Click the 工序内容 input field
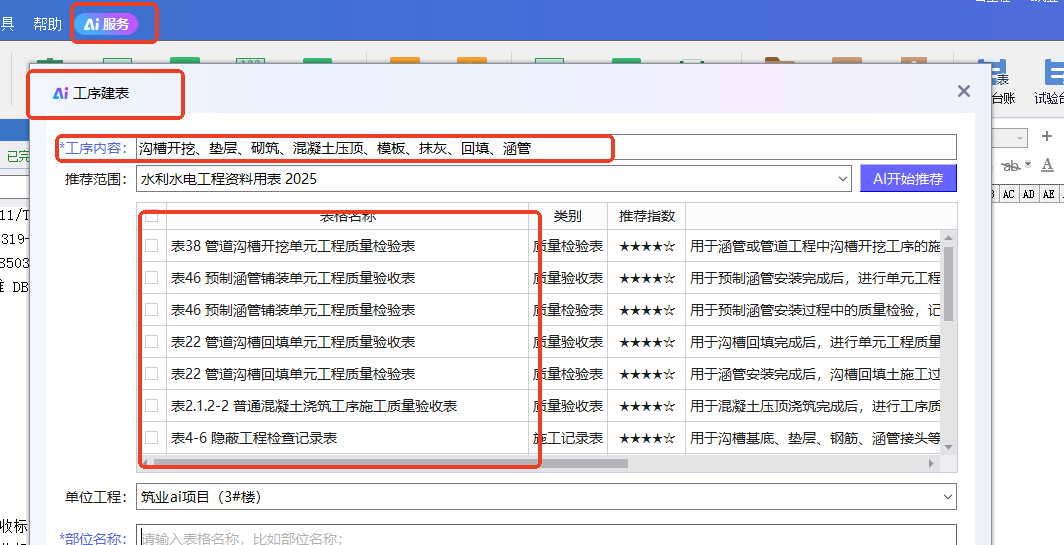The image size is (1064, 545). (x=546, y=147)
